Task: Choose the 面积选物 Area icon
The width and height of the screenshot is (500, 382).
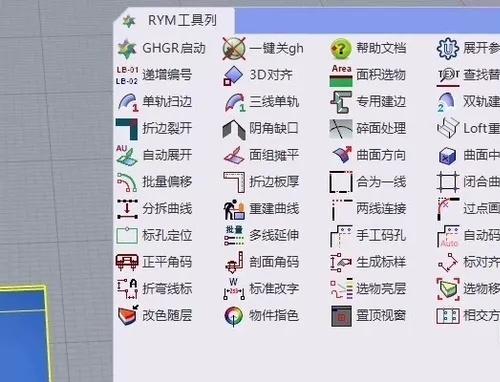Action: pyautogui.click(x=341, y=76)
